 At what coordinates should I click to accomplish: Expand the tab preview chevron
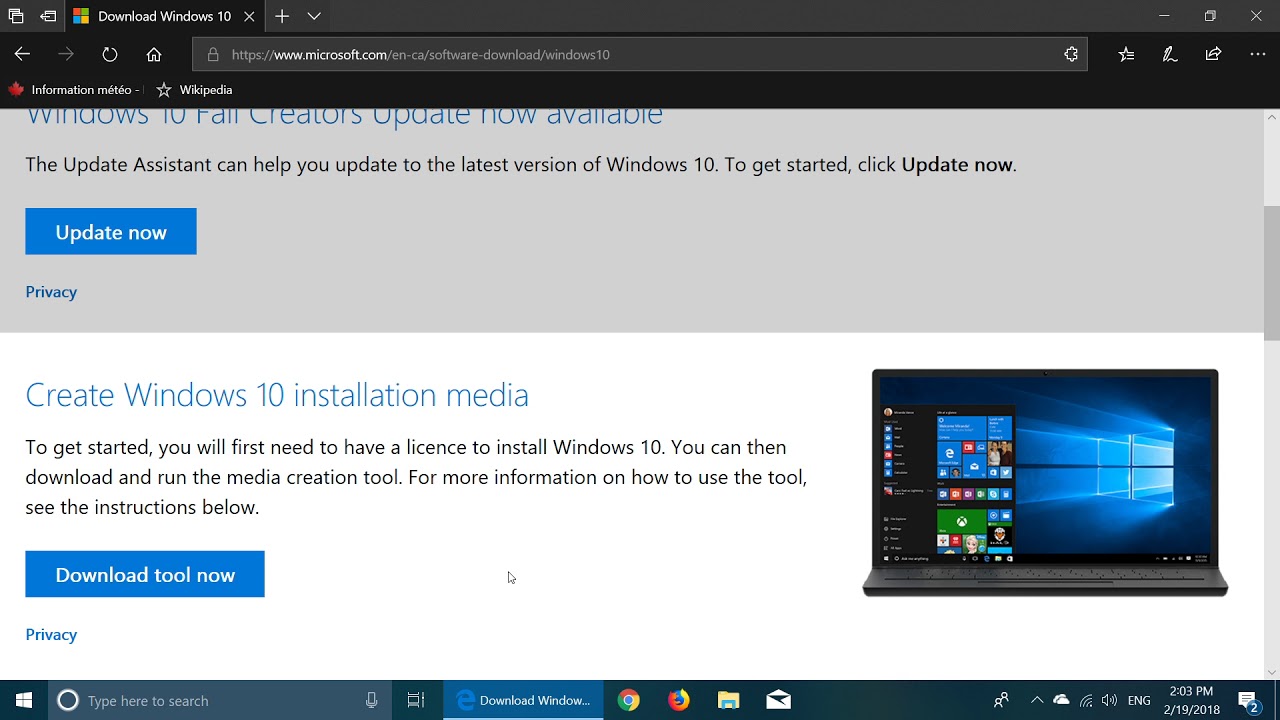314,16
